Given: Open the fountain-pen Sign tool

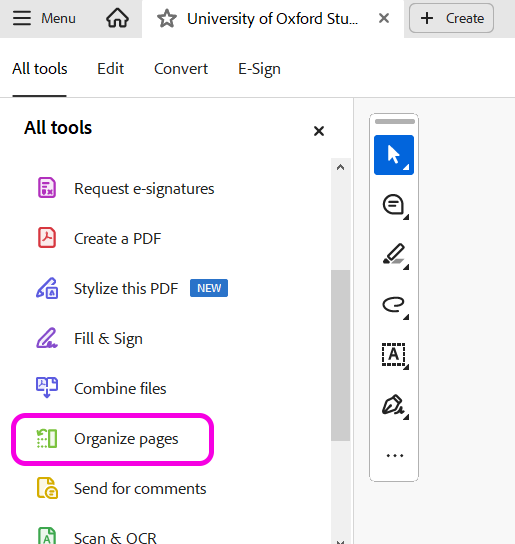Looking at the screenshot, I should click(x=394, y=405).
